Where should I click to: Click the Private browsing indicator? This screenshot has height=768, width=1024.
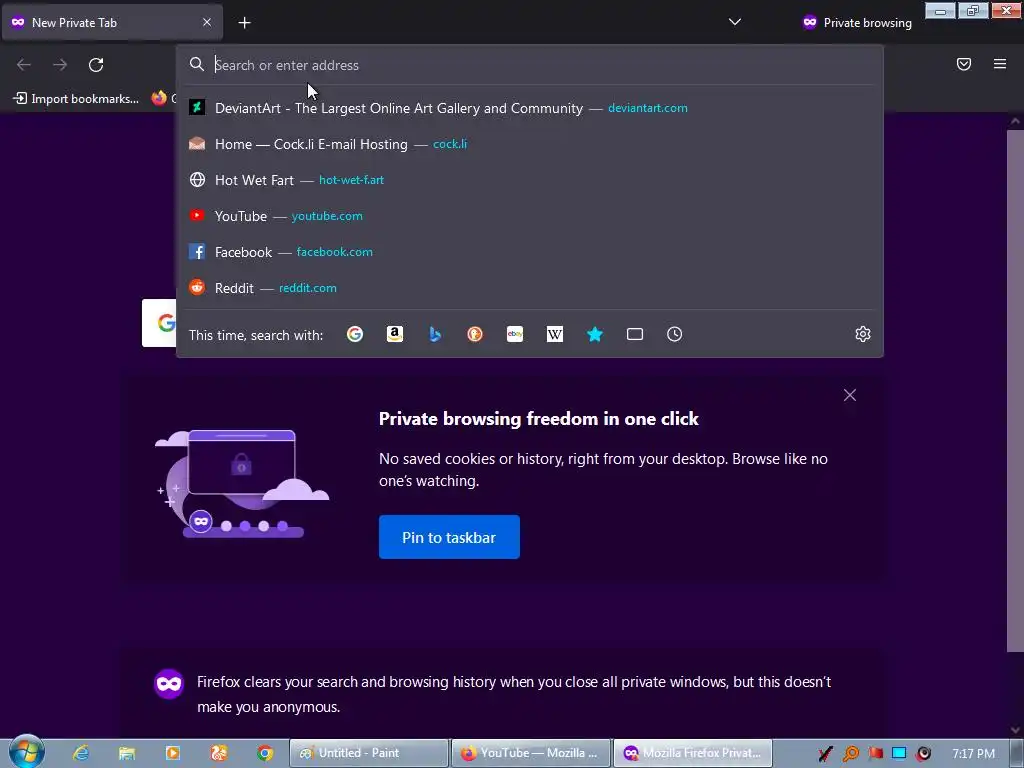tap(857, 23)
